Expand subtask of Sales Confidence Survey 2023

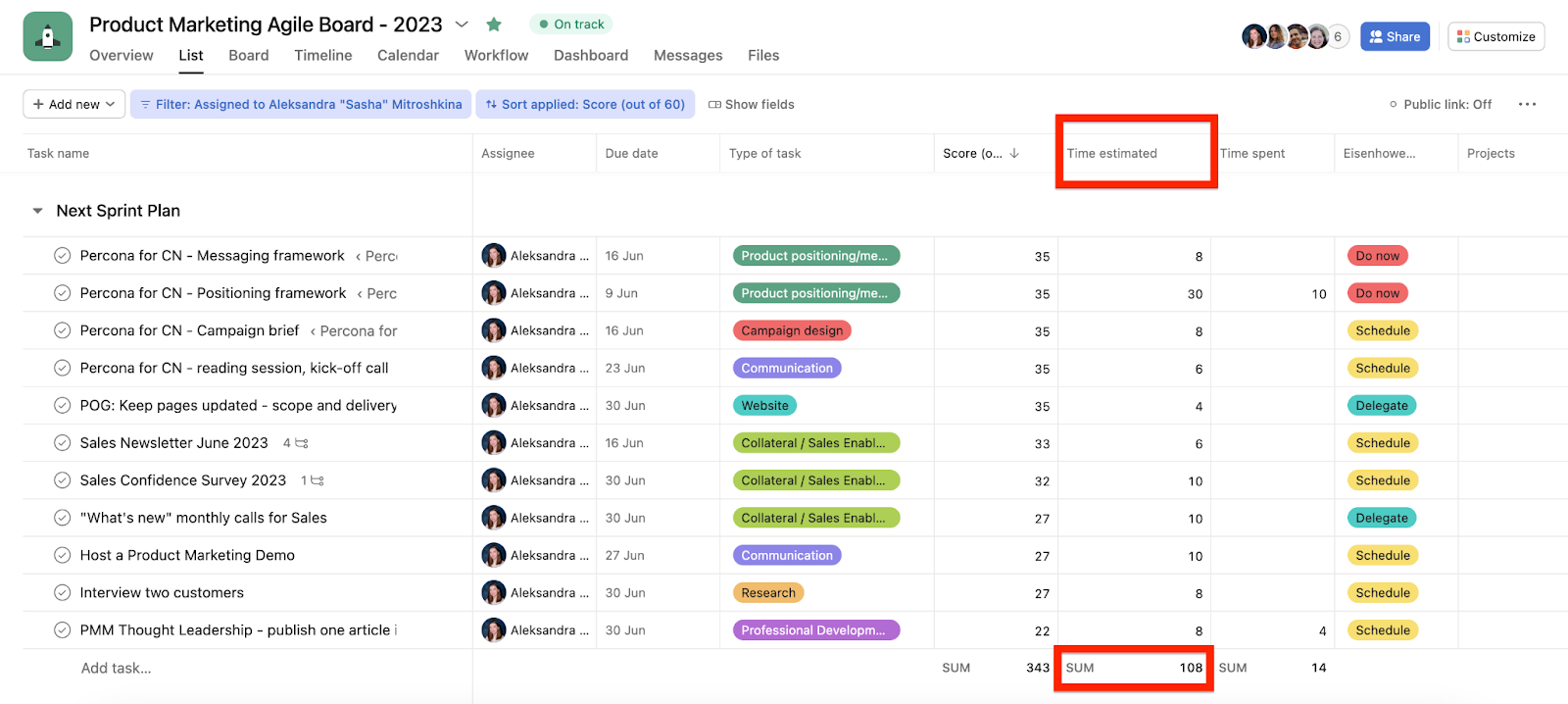(313, 480)
